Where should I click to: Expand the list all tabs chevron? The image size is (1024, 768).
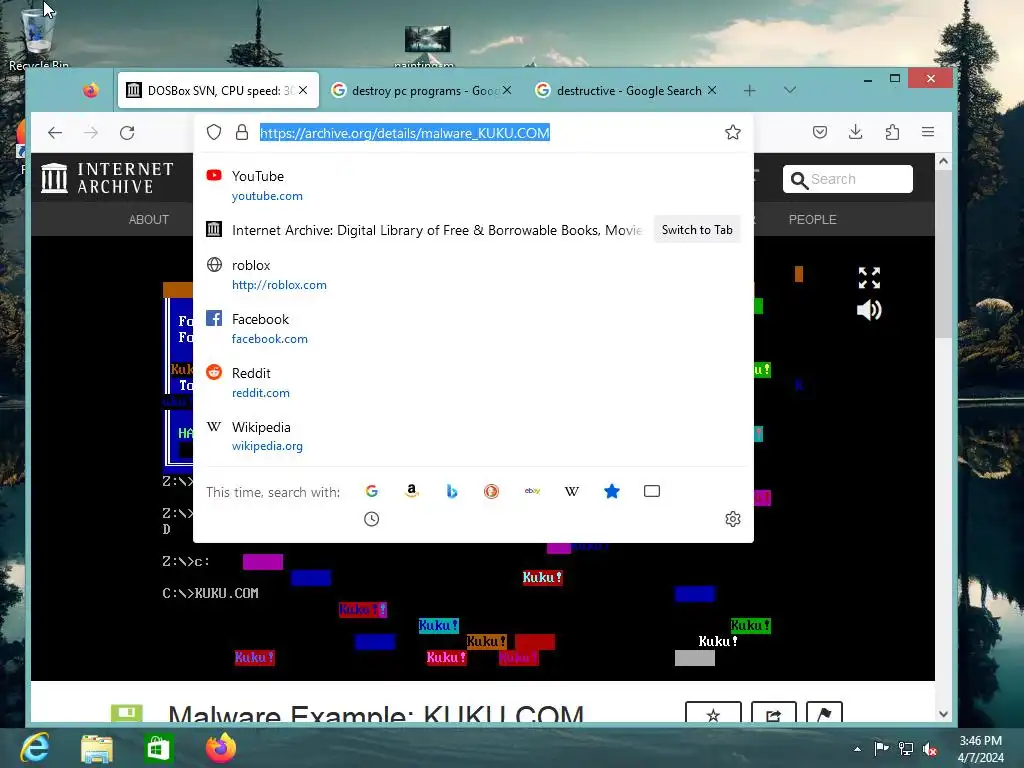point(790,90)
